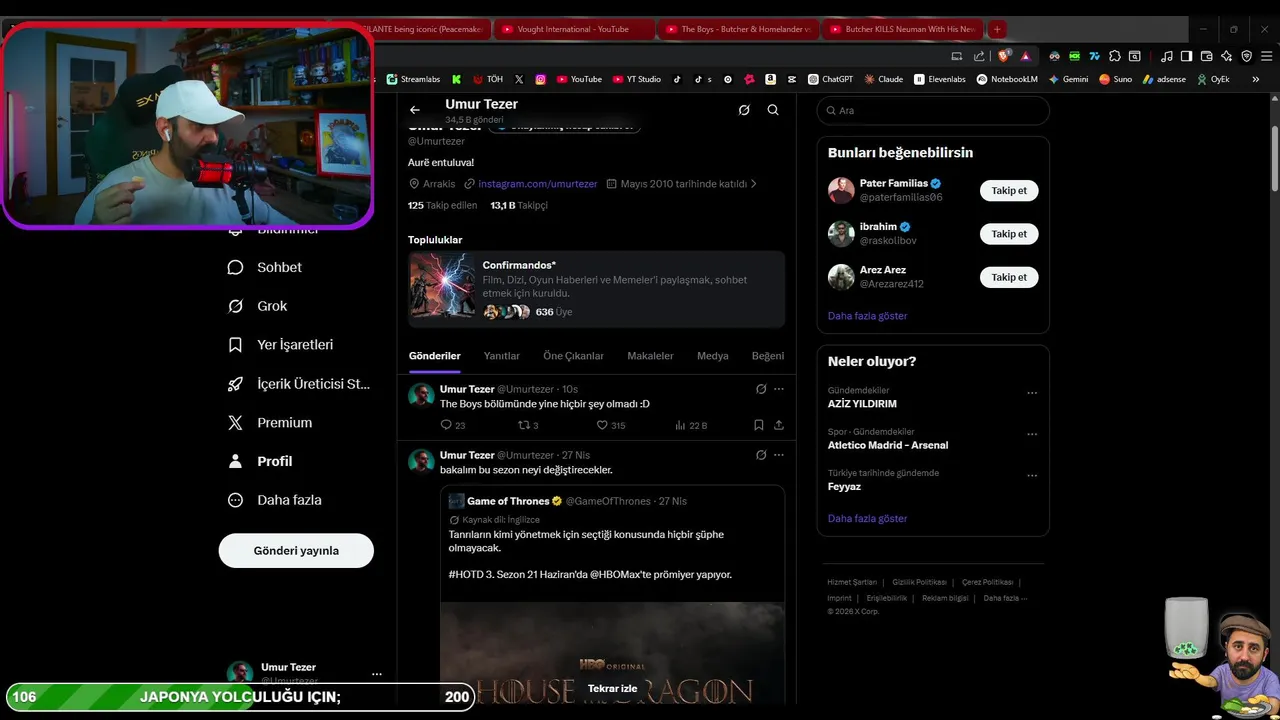Follow Arez Arez with Takip et
Screen dimensions: 1280x720
(1009, 277)
